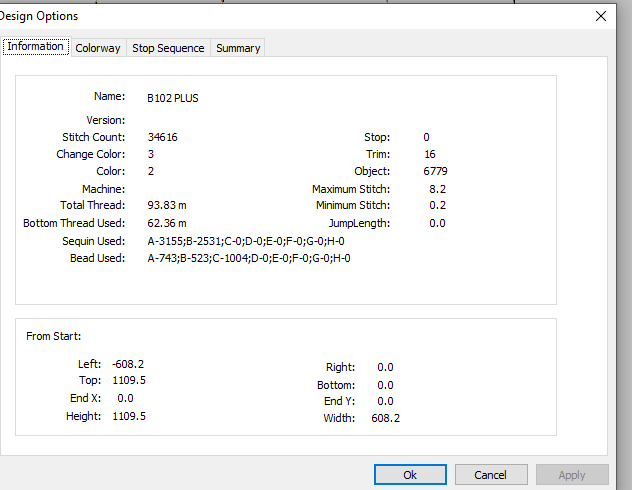Click the Bottom Thread Used value 62.36 m
Viewport: 632px width, 490px height.
click(167, 223)
